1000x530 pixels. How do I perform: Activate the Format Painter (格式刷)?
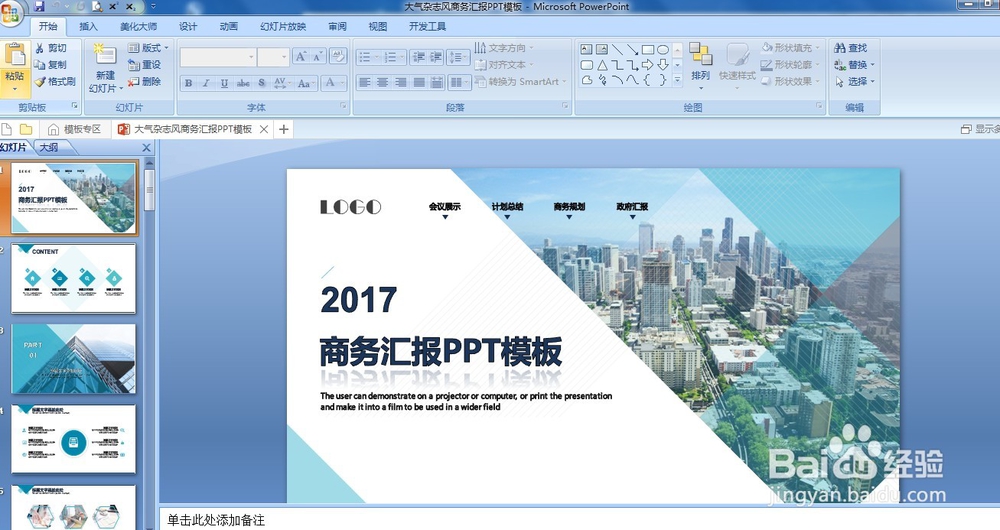point(55,81)
